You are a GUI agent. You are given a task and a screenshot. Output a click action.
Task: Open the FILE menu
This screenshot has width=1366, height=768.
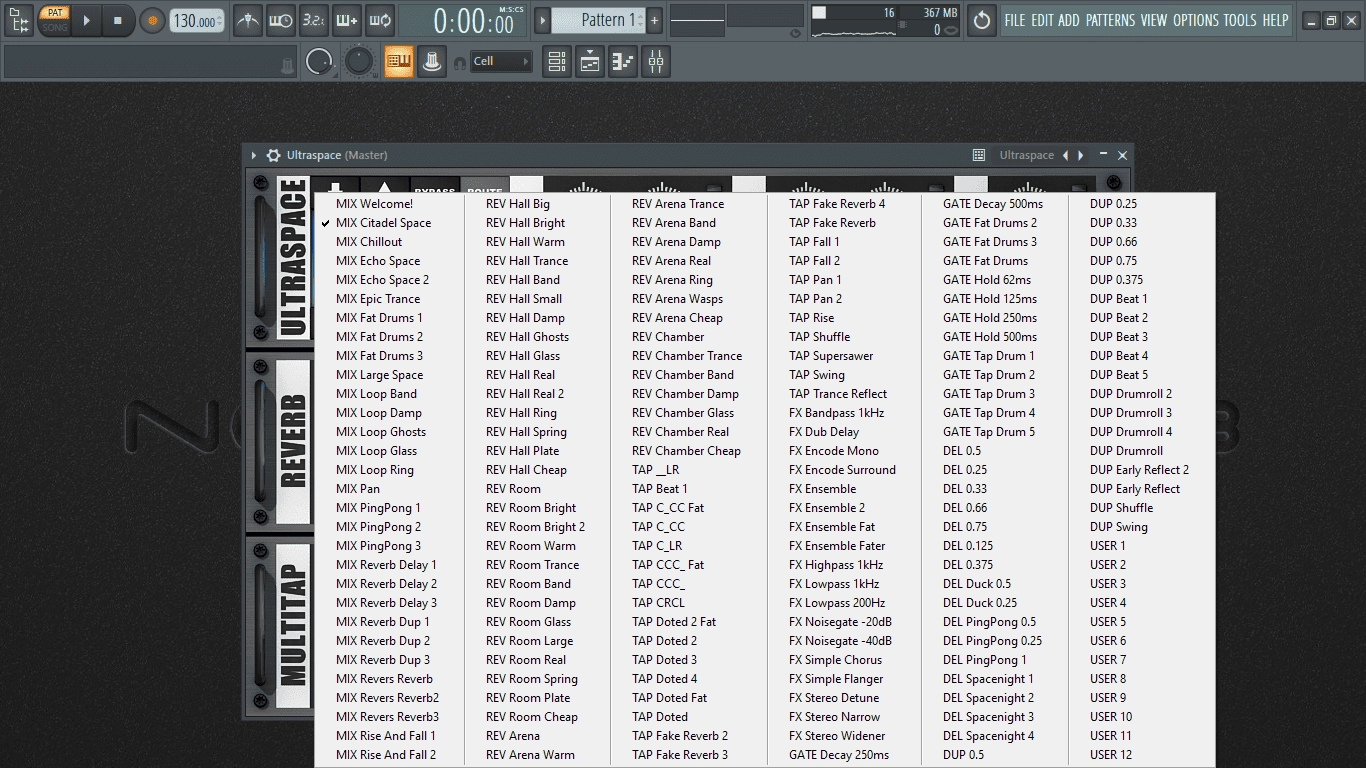point(1015,20)
